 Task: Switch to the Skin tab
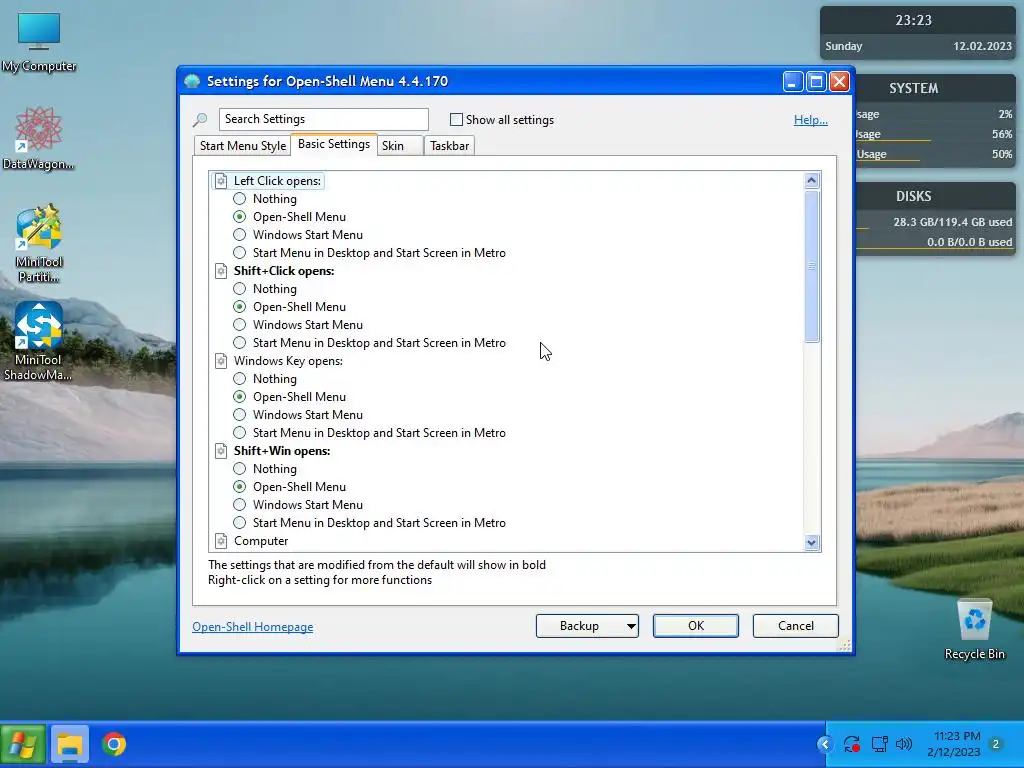click(x=400, y=146)
